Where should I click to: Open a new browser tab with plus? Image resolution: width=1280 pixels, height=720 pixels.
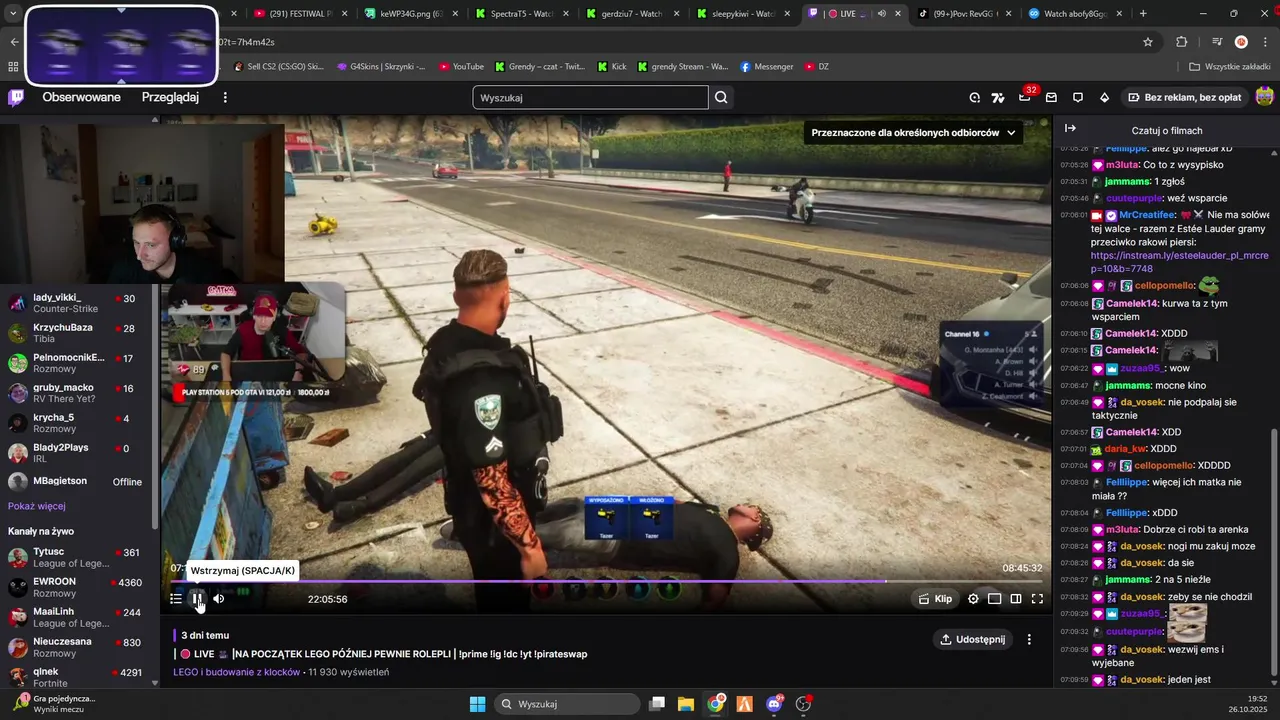tap(1143, 14)
